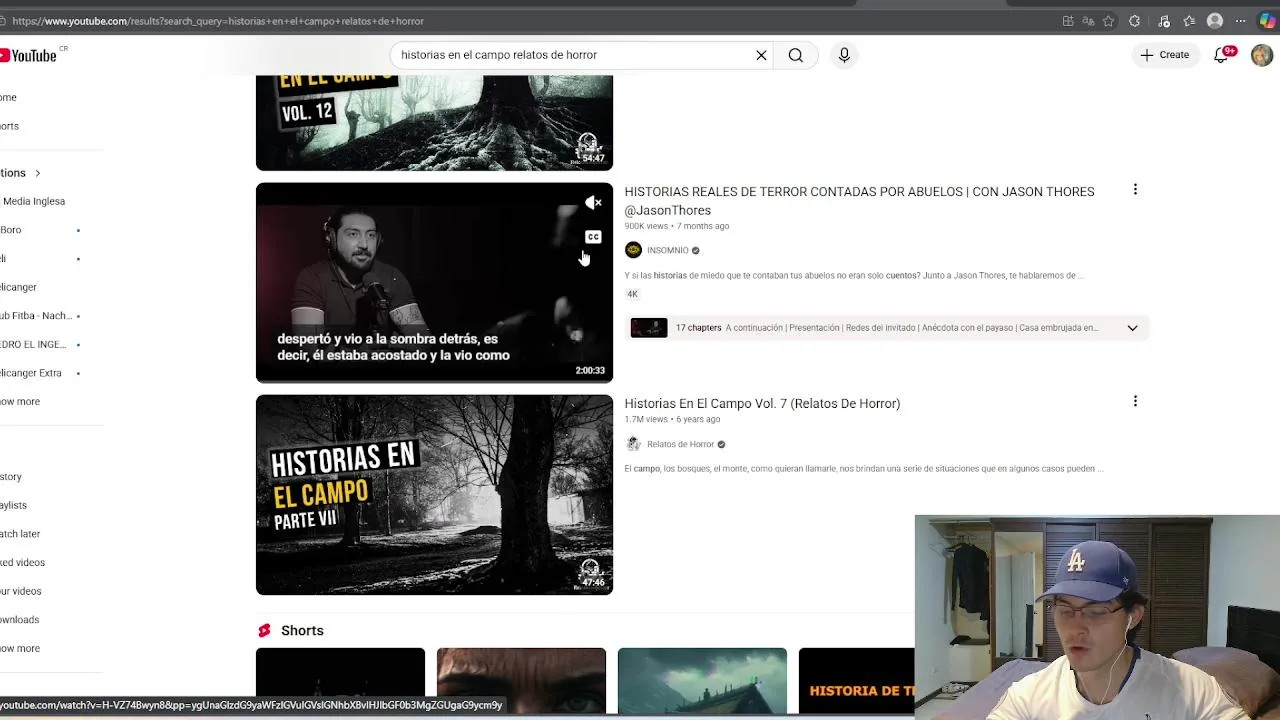This screenshot has height=720, width=1280.
Task: Open video title Historias Reales de Terror Contadas por Abuelos
Action: click(x=859, y=201)
